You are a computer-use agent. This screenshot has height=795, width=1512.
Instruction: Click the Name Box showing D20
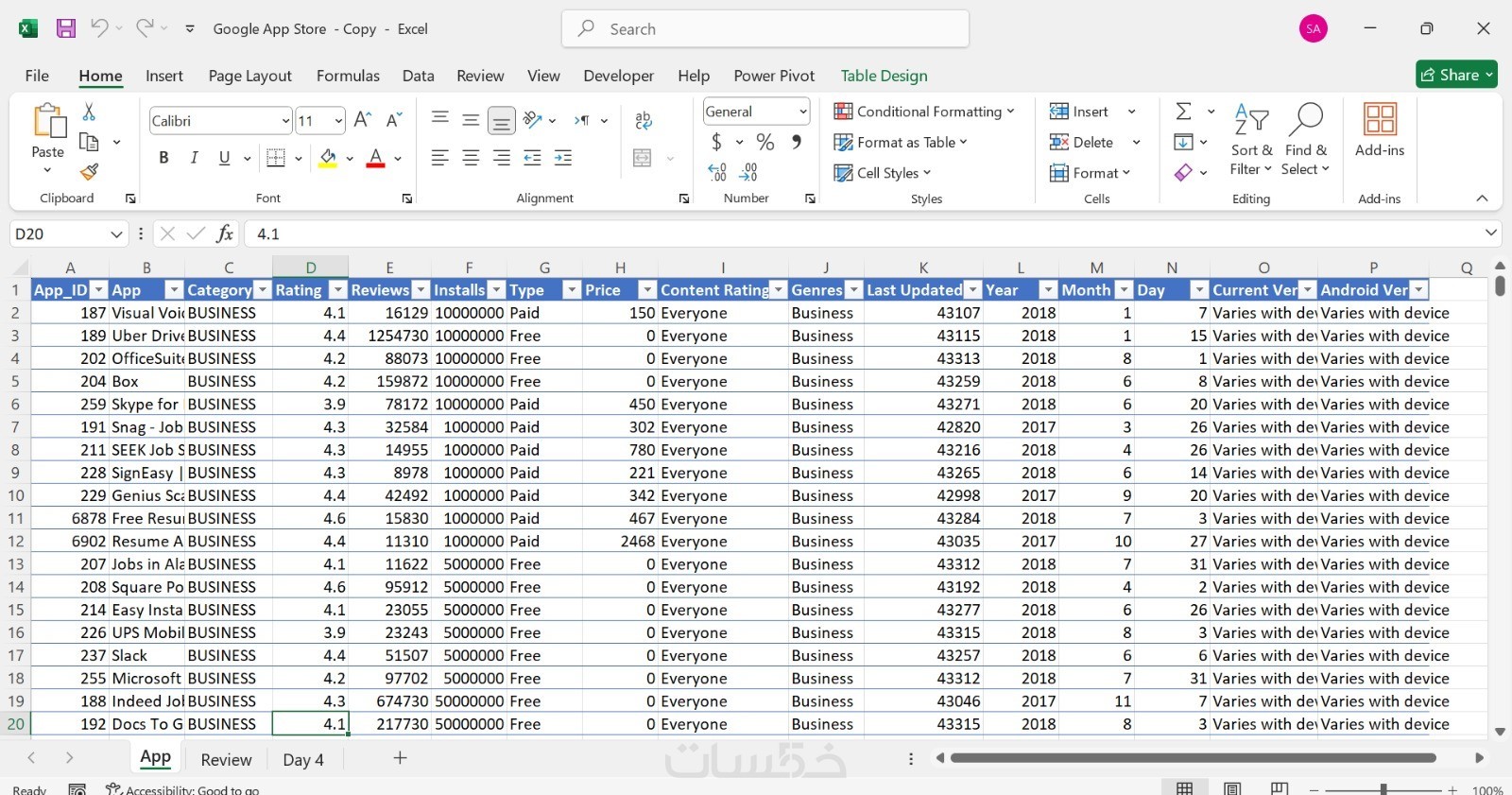point(59,233)
